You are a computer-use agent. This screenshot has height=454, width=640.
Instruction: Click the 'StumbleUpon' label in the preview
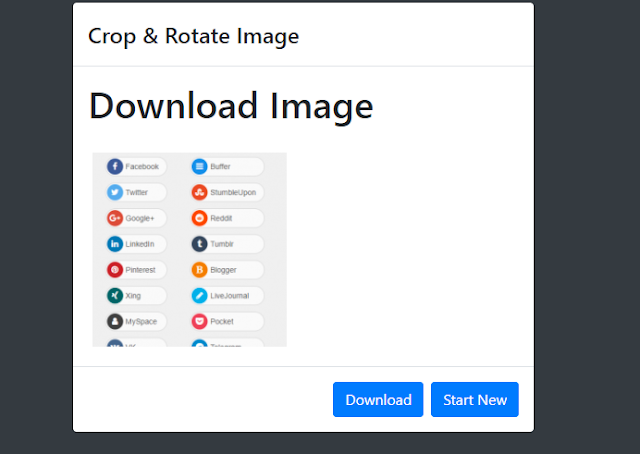233,192
